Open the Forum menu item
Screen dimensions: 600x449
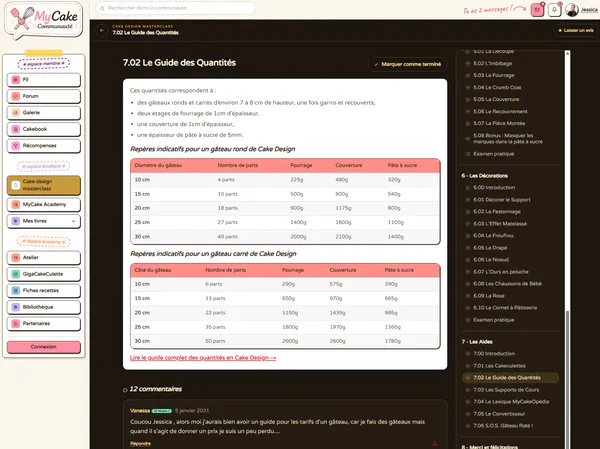(x=44, y=96)
